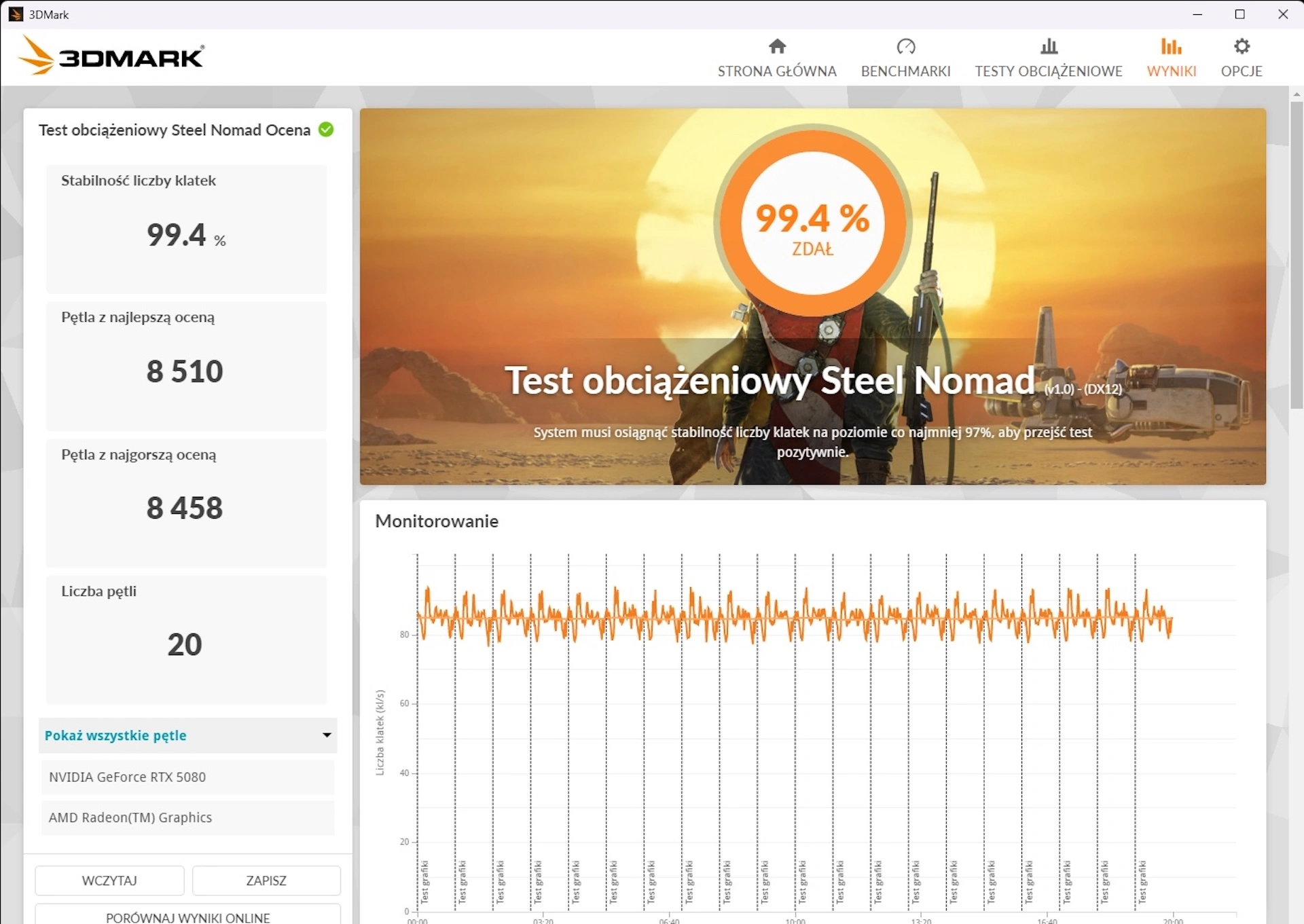The width and height of the screenshot is (1304, 924).
Task: Click the dropdown arrow for loop list
Action: [327, 735]
